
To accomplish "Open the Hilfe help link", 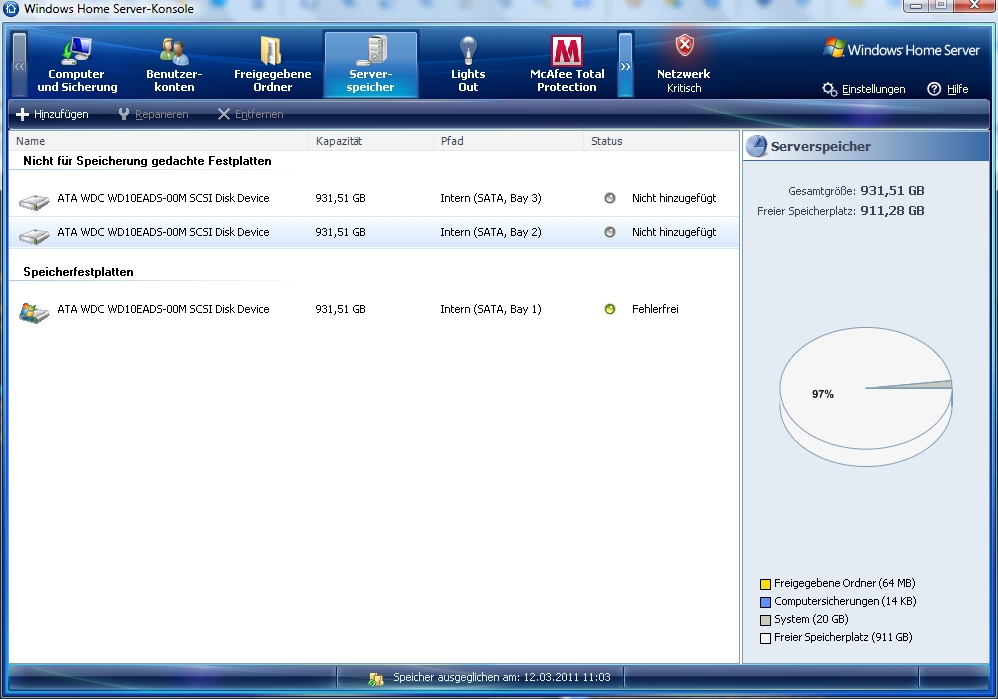I will pyautogui.click(x=948, y=89).
